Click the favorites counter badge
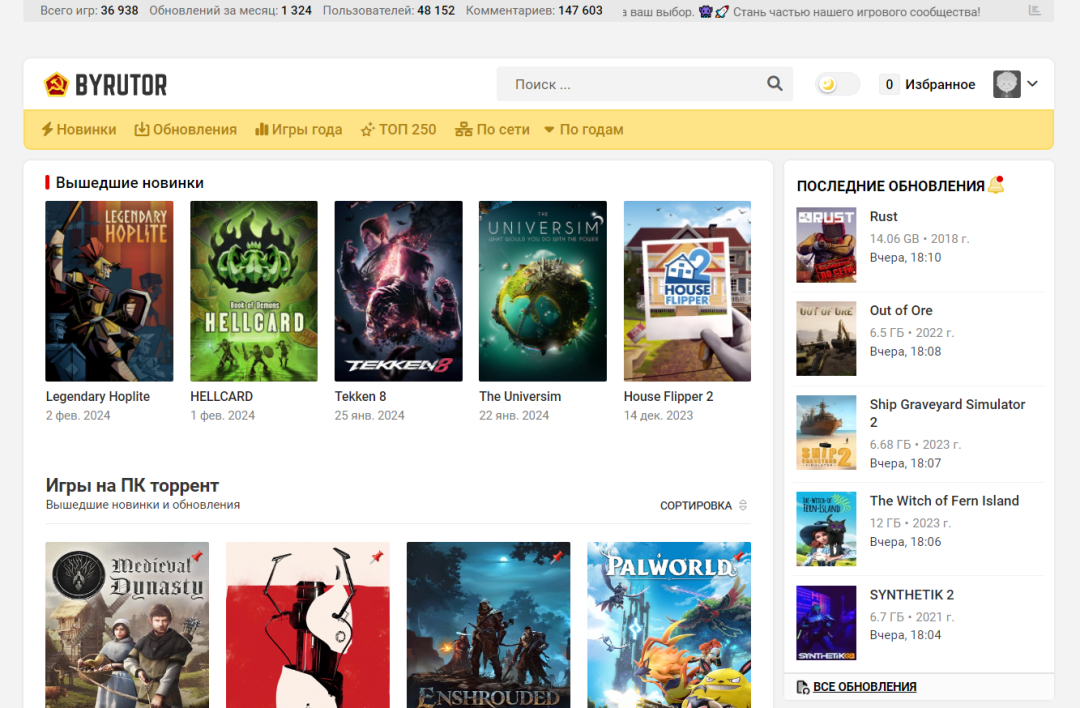The height and width of the screenshot is (708, 1080). [x=889, y=84]
